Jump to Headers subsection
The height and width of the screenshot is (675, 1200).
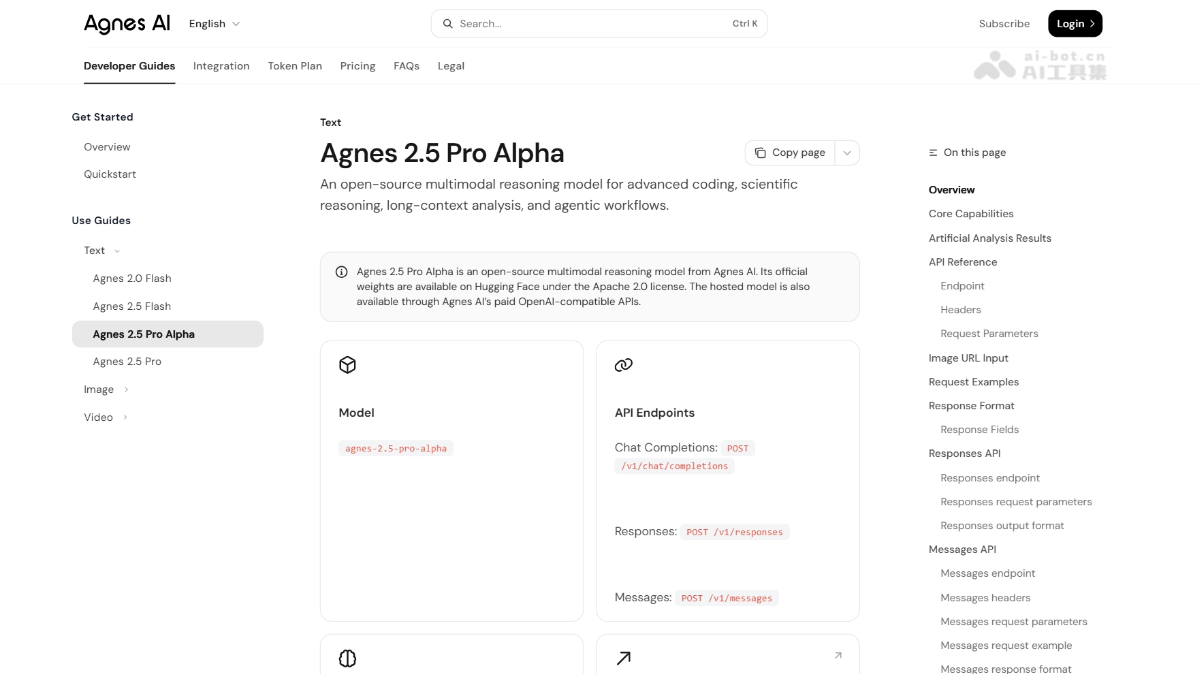click(960, 310)
